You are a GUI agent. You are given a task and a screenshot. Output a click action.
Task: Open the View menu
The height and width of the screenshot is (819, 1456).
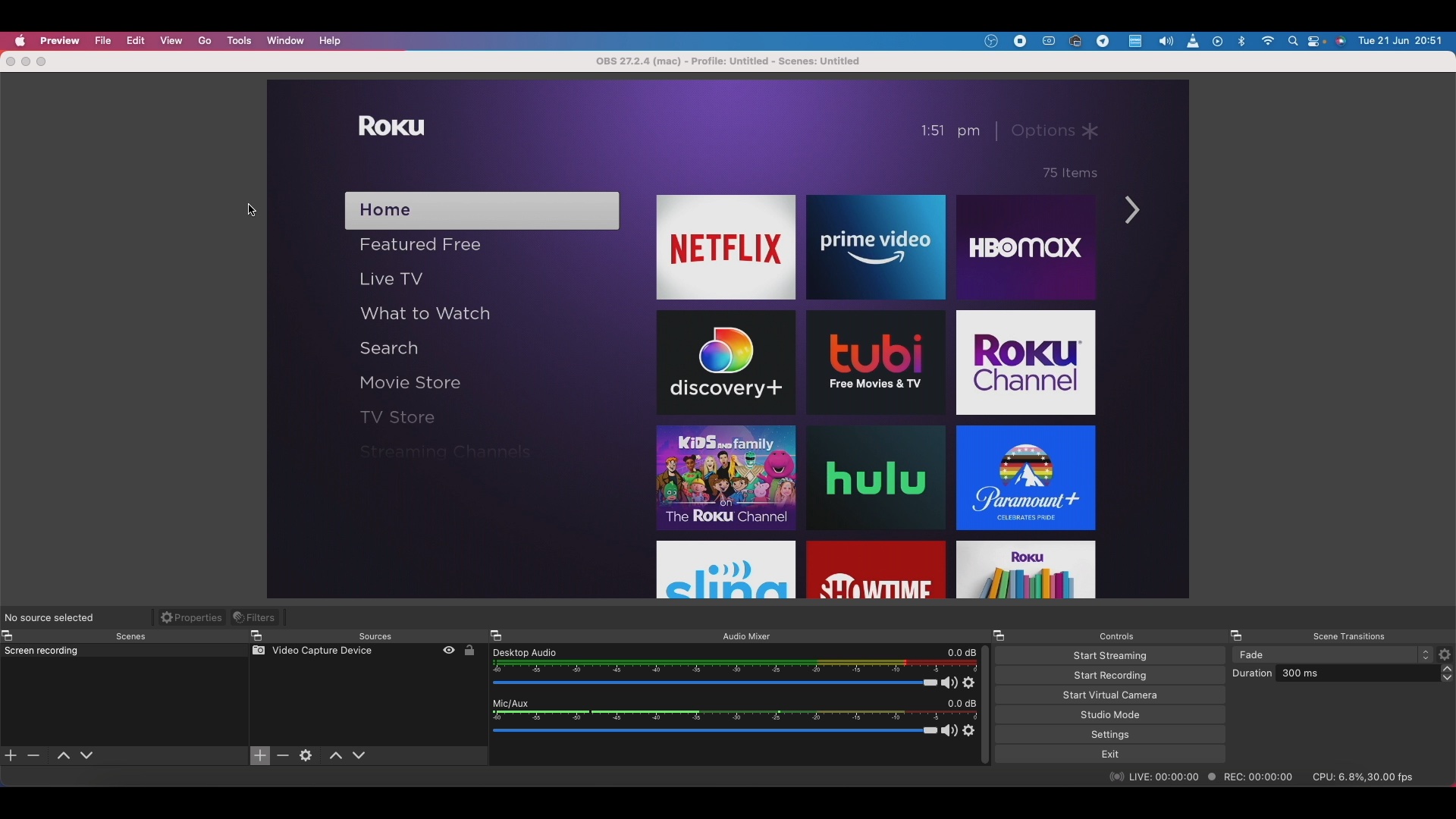click(171, 41)
